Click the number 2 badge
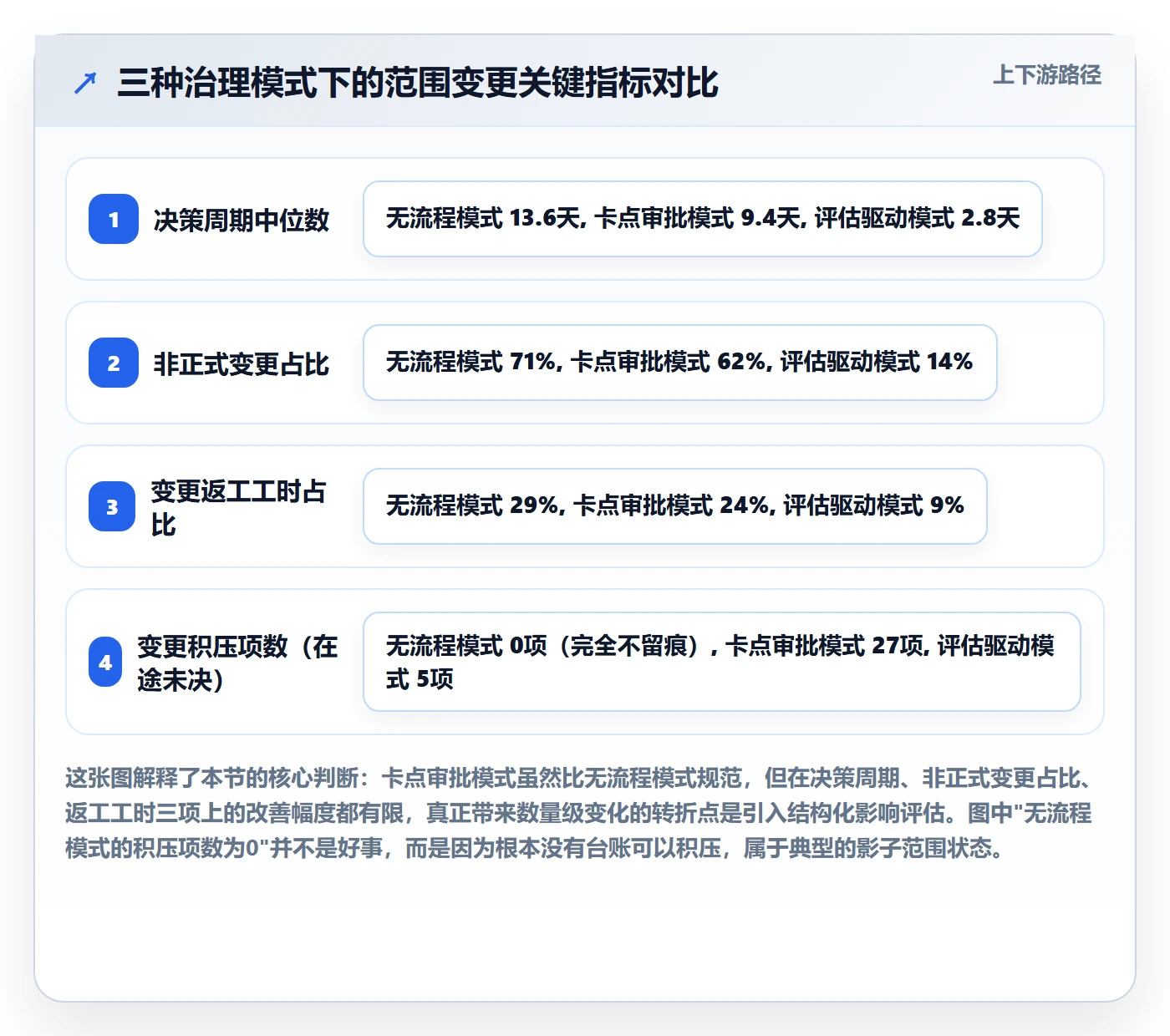The width and height of the screenshot is (1170, 1036). tap(114, 363)
